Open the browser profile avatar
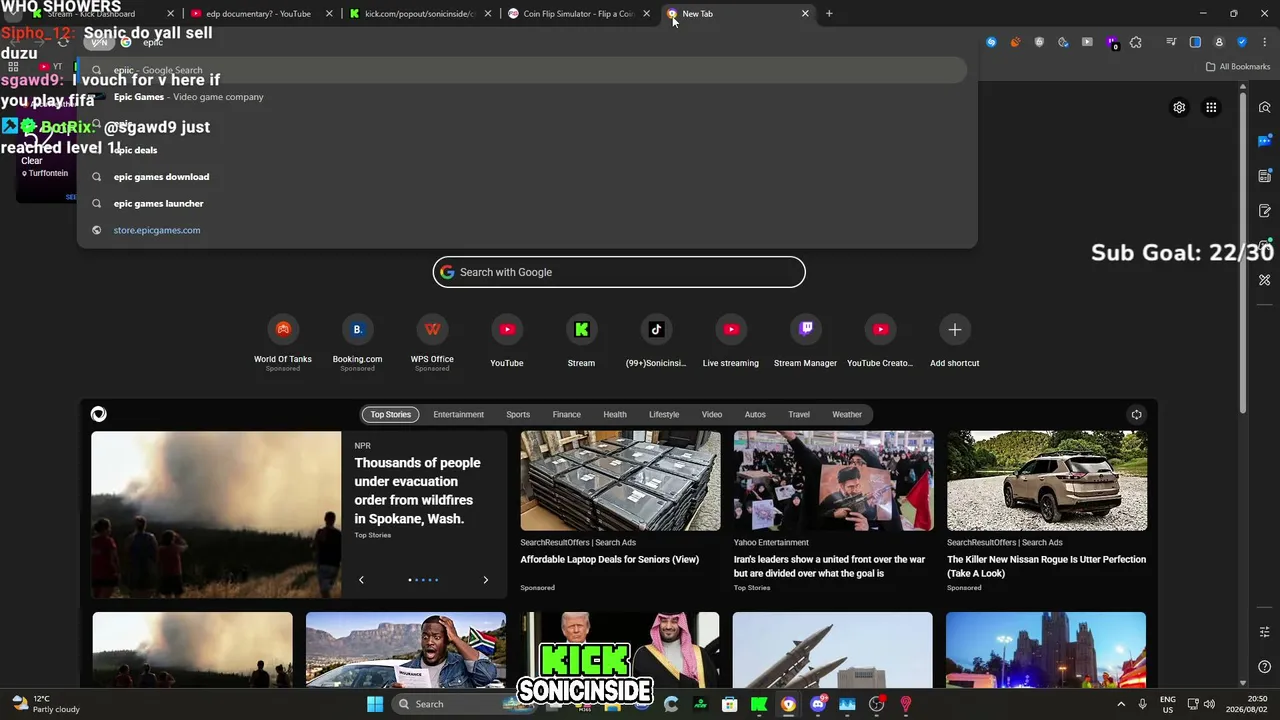1280x720 pixels. 1219,42
